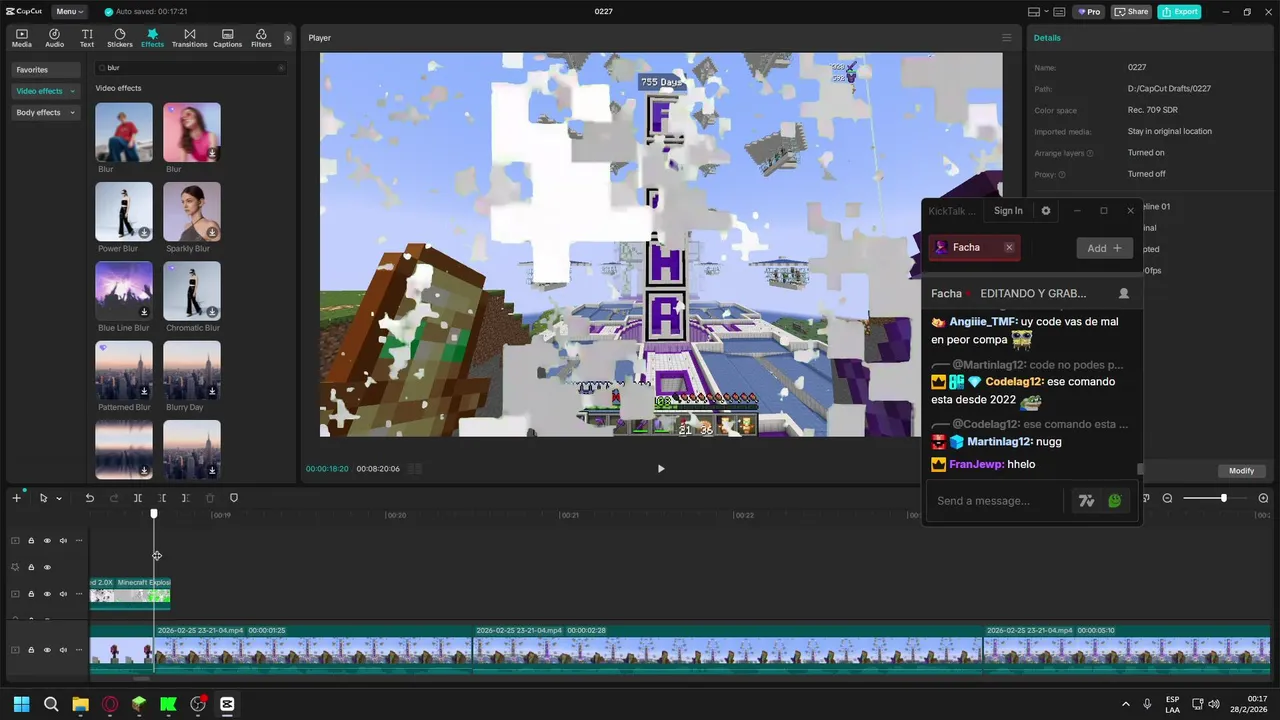
Task: Click the Export button
Action: click(x=1179, y=12)
